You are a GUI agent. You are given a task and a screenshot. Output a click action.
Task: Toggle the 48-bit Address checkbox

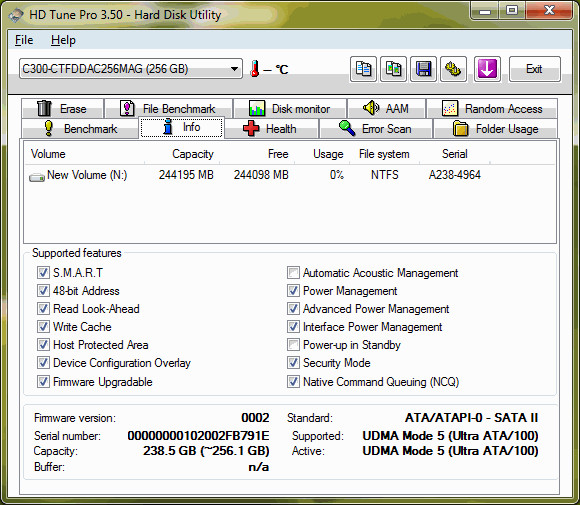tap(43, 291)
